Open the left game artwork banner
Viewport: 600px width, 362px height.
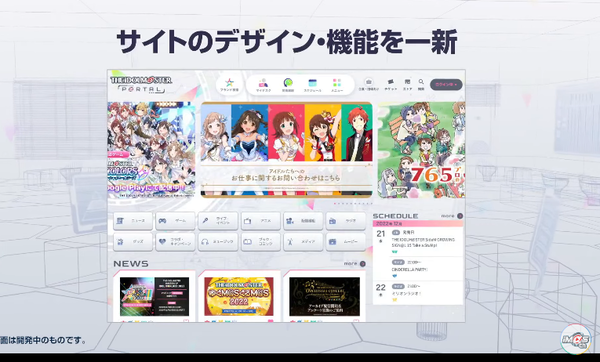[x=152, y=150]
